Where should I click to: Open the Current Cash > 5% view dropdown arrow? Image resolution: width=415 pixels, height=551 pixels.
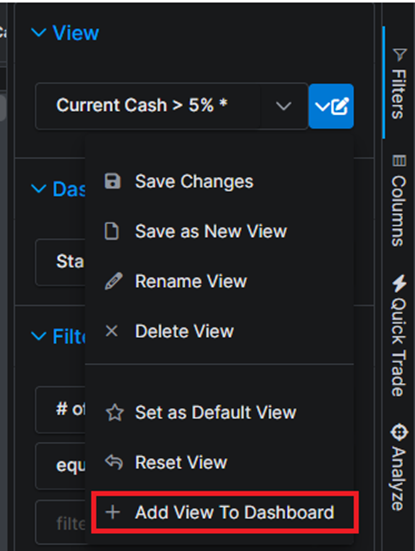(x=283, y=106)
